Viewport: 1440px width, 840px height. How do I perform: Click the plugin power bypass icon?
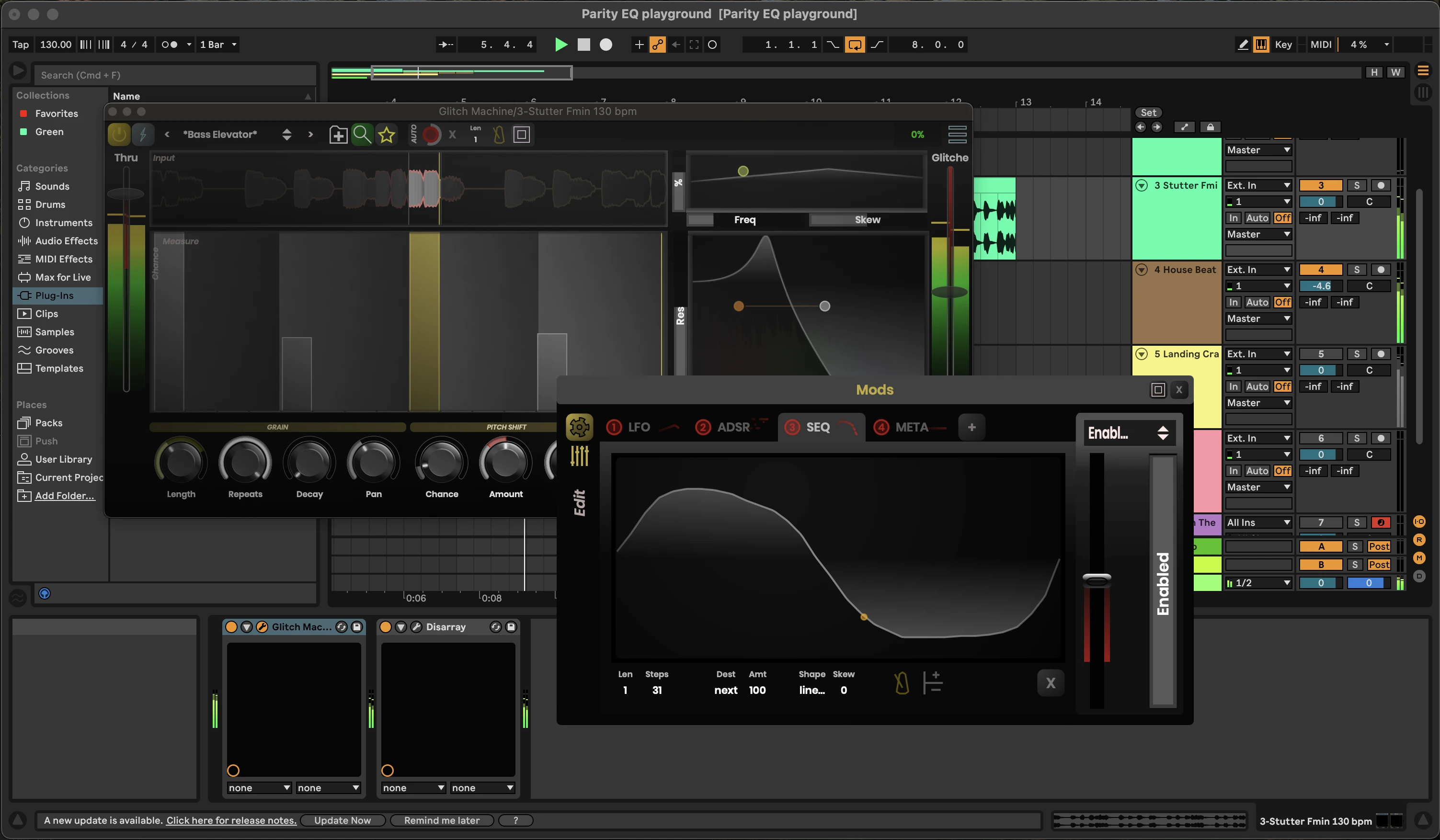(119, 135)
